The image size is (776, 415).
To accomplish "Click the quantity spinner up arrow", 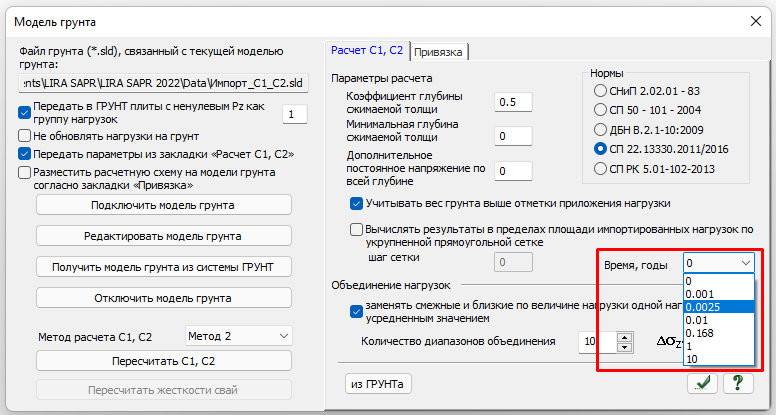I will (x=625, y=337).
